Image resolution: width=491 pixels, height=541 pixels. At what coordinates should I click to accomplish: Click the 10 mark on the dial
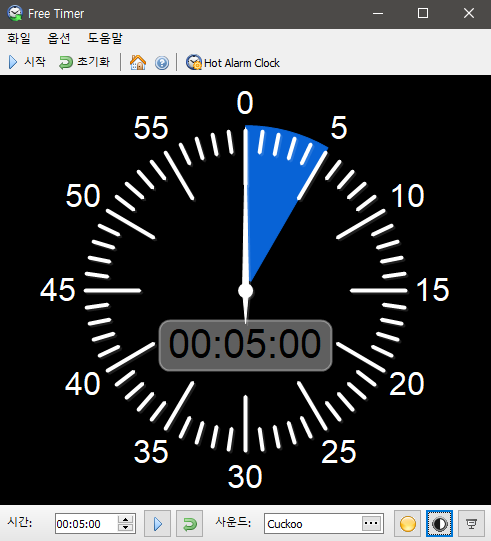coord(407,196)
